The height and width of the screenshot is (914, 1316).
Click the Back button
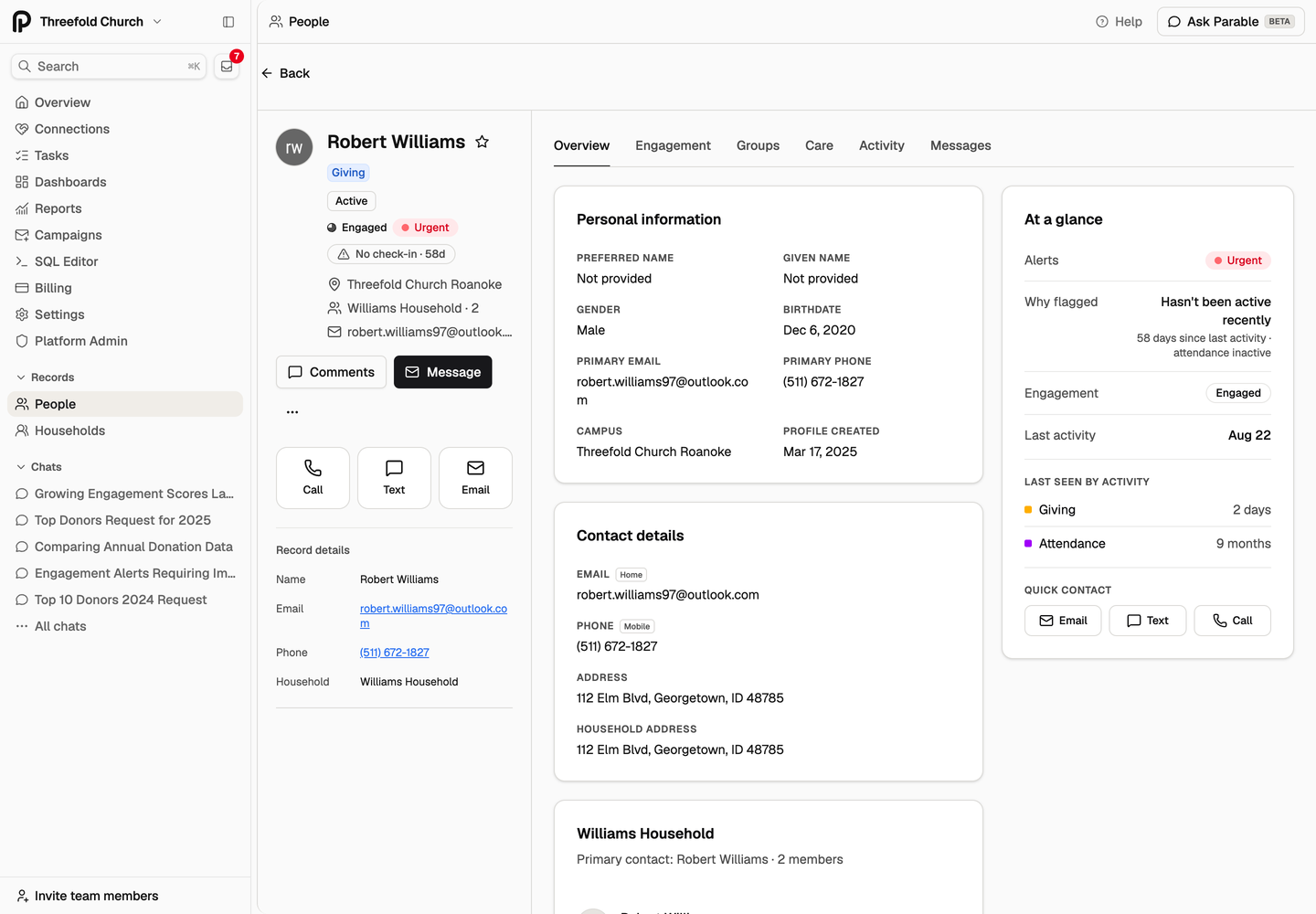click(285, 73)
